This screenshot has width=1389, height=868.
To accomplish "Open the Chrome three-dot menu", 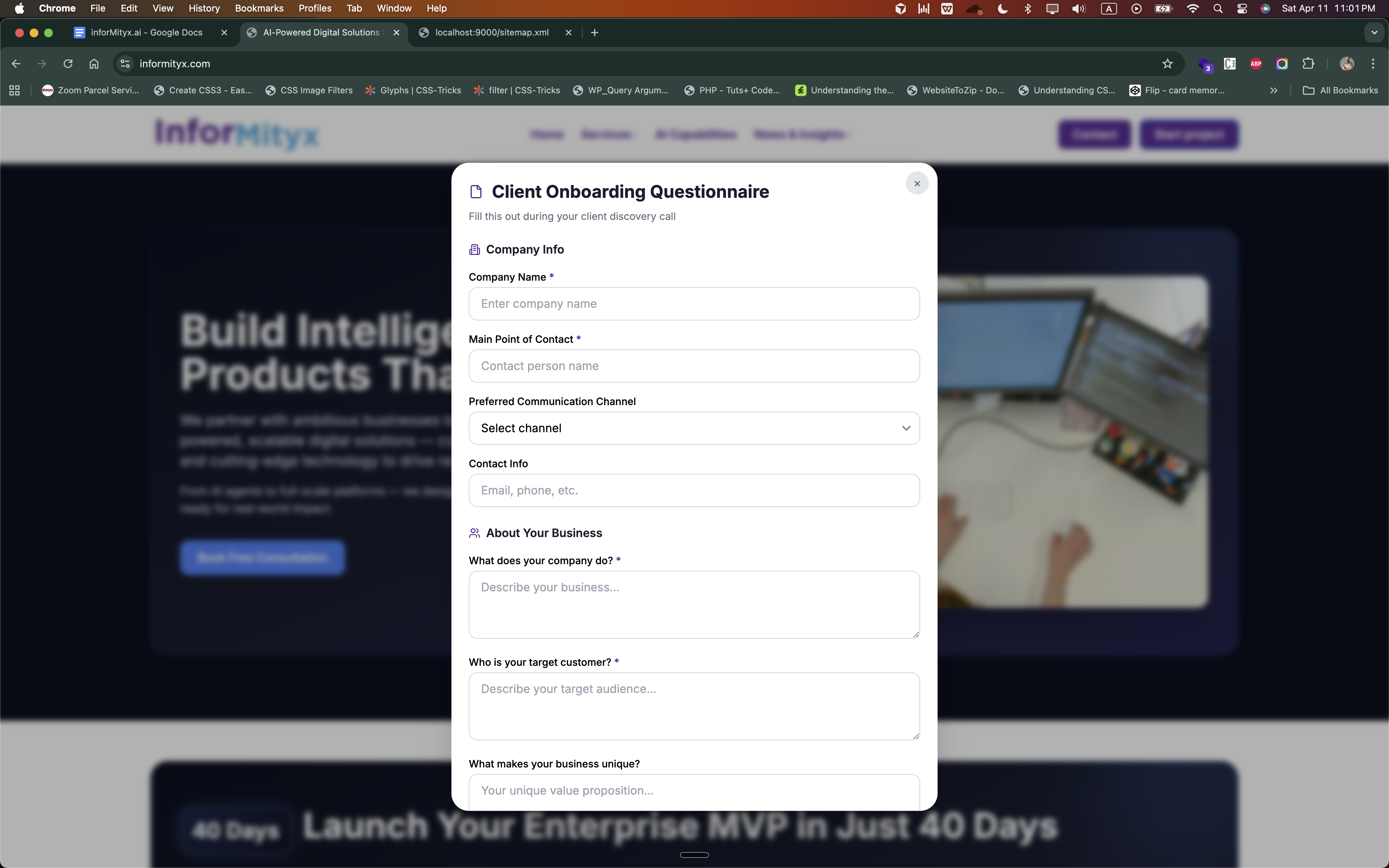I will (1373, 64).
